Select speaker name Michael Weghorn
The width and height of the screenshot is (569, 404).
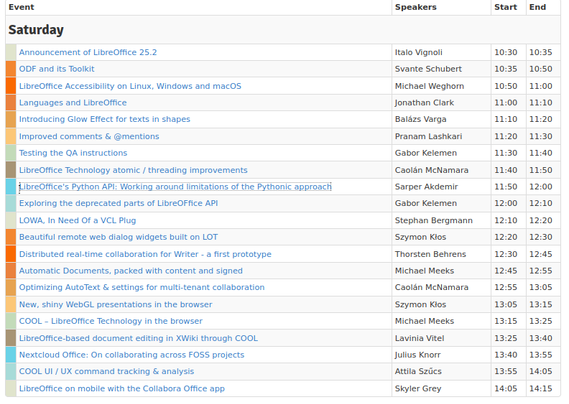coord(429,86)
